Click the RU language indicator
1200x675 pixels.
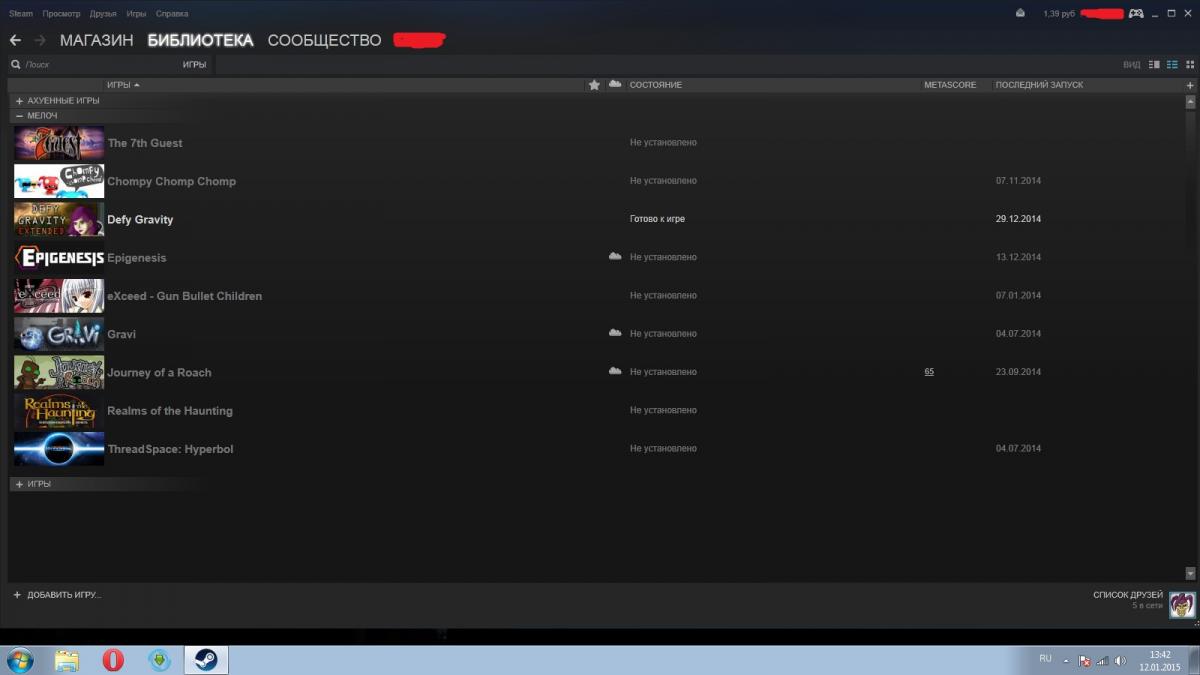(1045, 658)
